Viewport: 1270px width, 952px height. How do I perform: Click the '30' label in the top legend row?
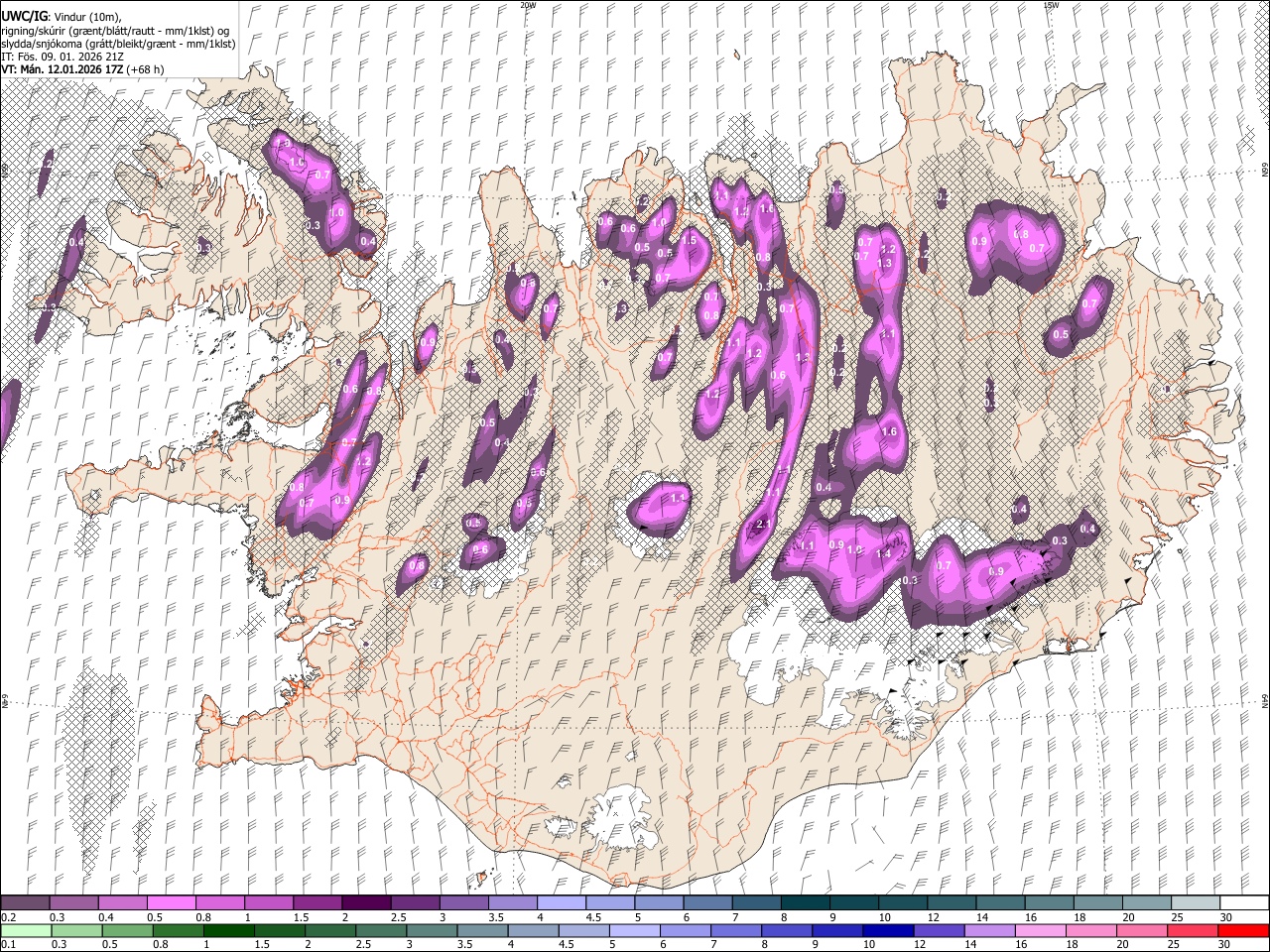1226,917
